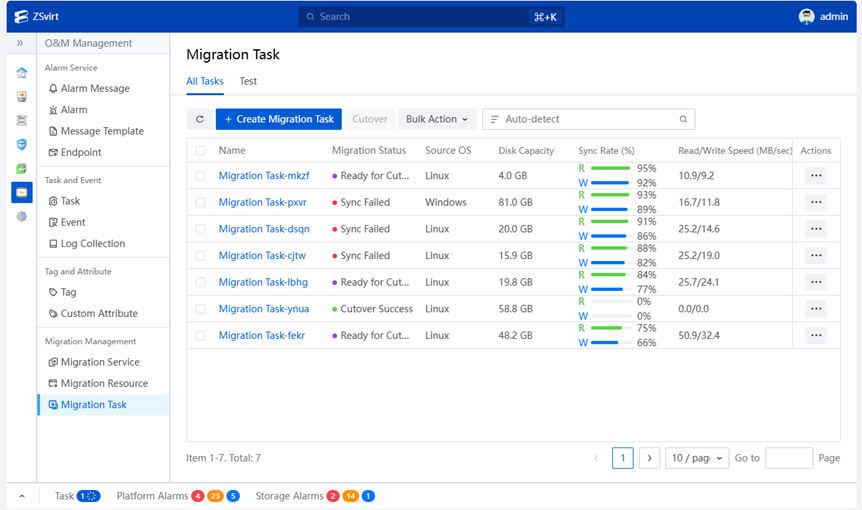Open the Migration Task-dsqn link
This screenshot has height=510, width=862.
pos(264,229)
